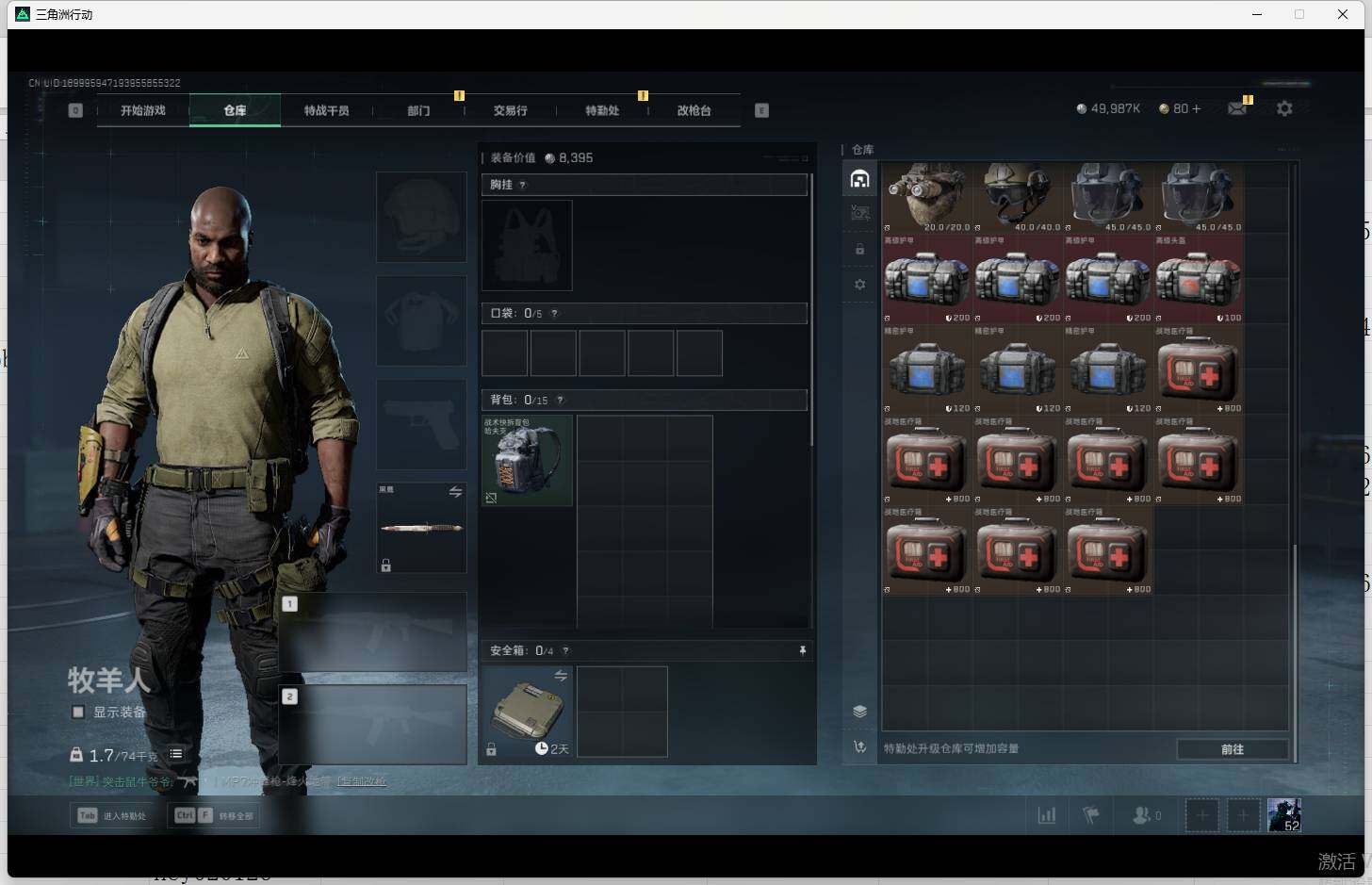This screenshot has height=885, width=1372.
Task: Click the Tab 进入特勤处 button
Action: click(114, 815)
